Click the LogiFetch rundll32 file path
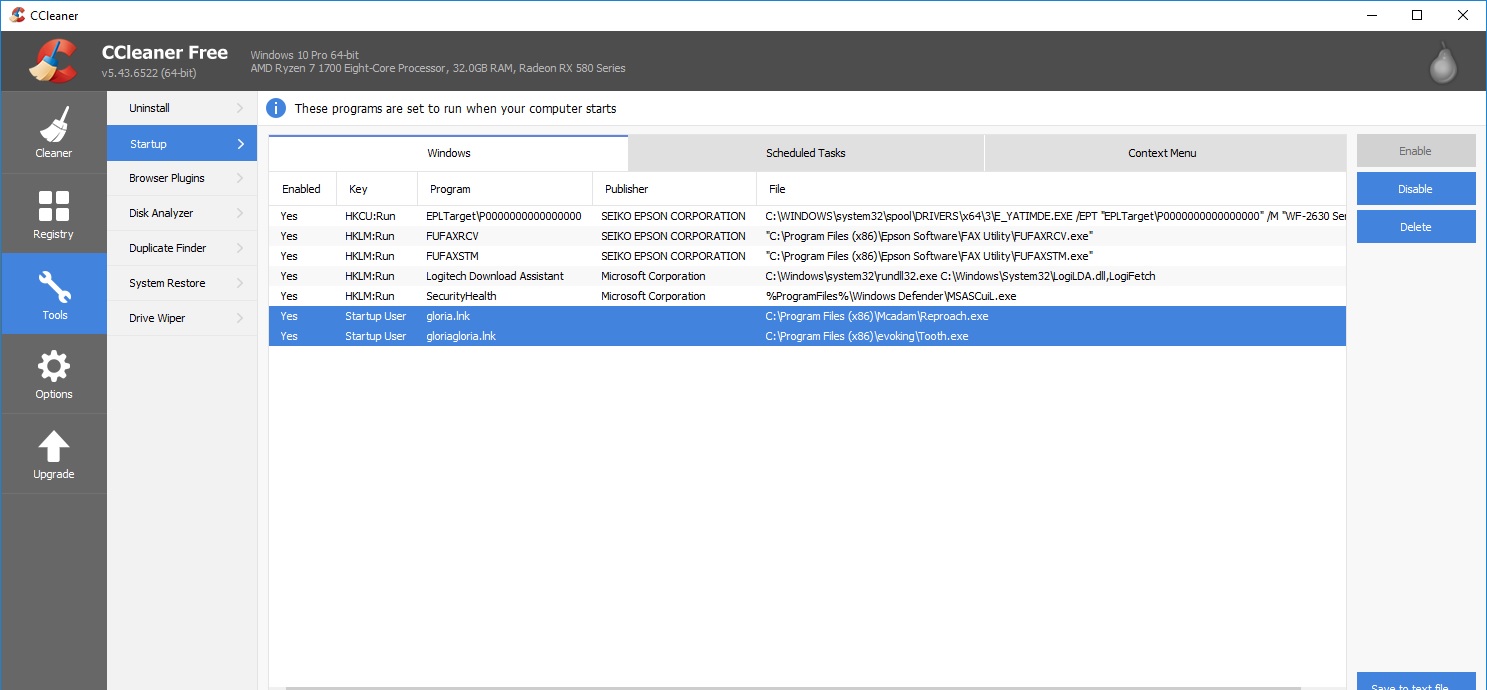Screen dimensions: 1487x690 (960, 276)
